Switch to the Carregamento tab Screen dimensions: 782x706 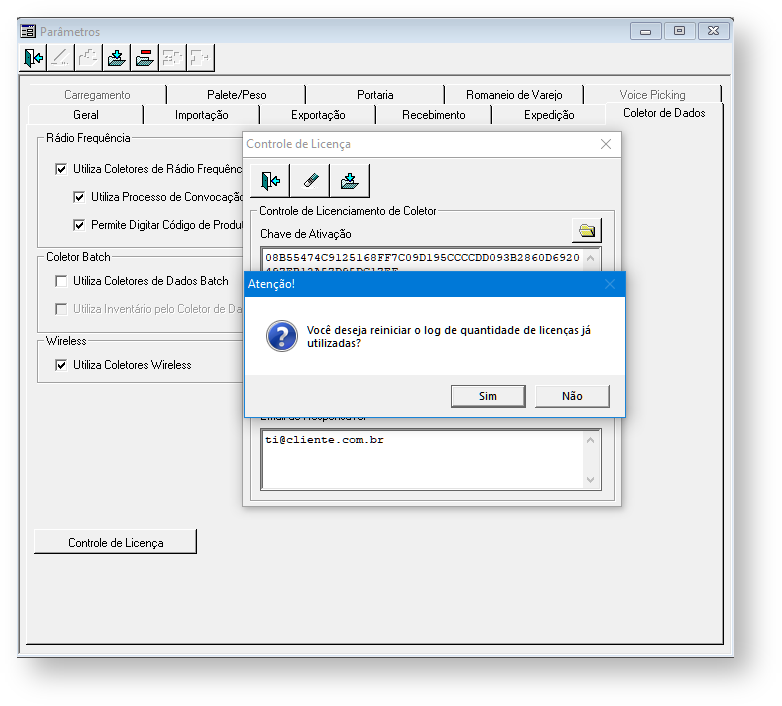click(x=97, y=95)
